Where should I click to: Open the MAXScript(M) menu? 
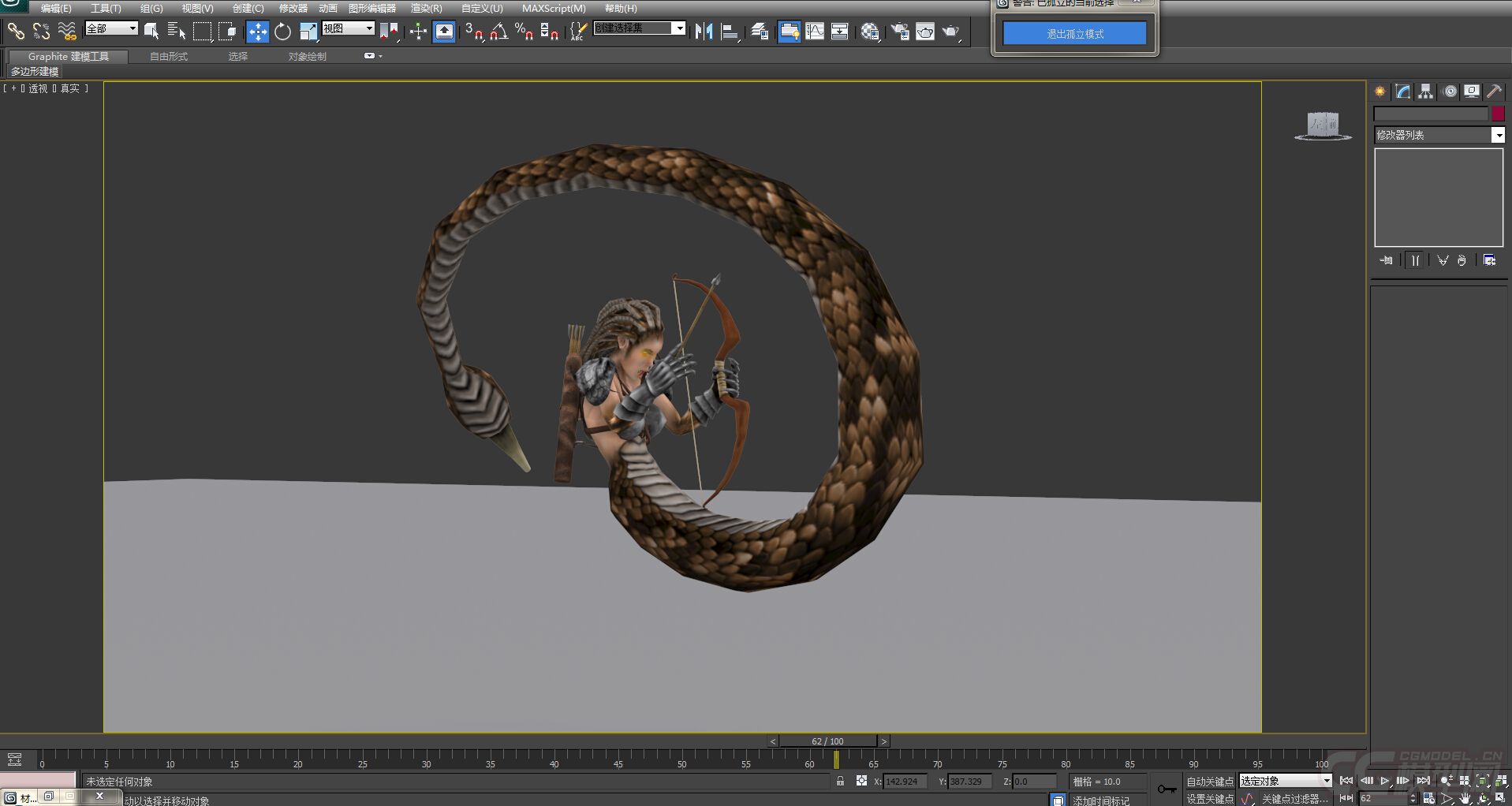point(554,8)
